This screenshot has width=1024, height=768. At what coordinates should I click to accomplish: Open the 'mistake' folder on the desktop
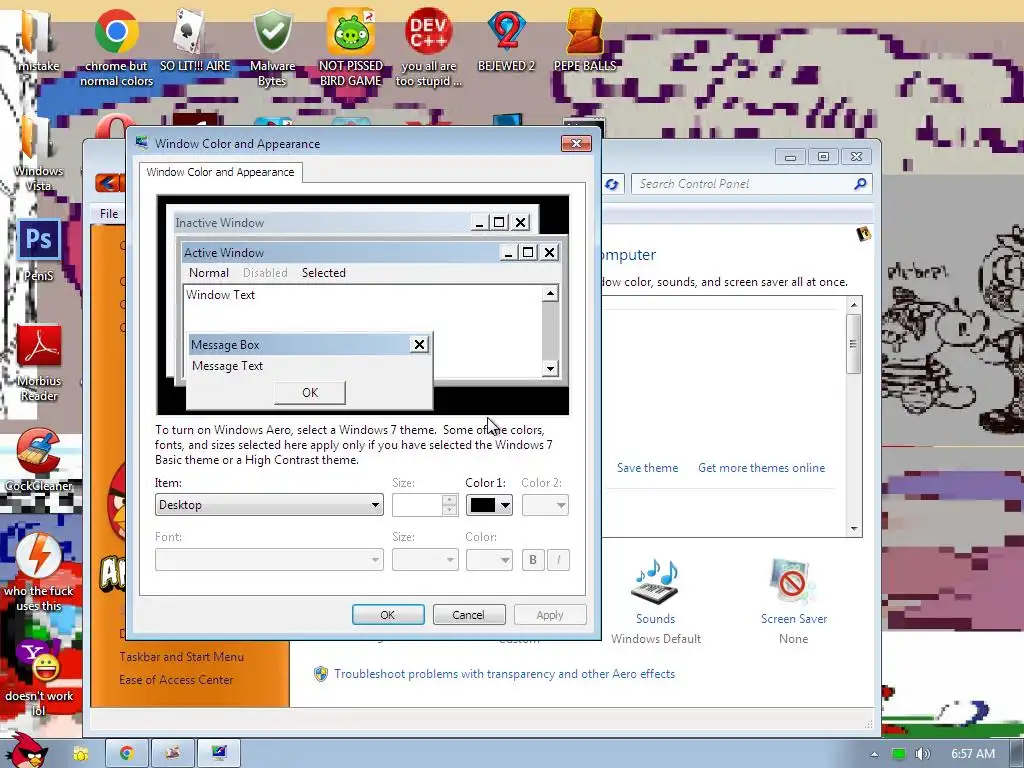tap(38, 40)
